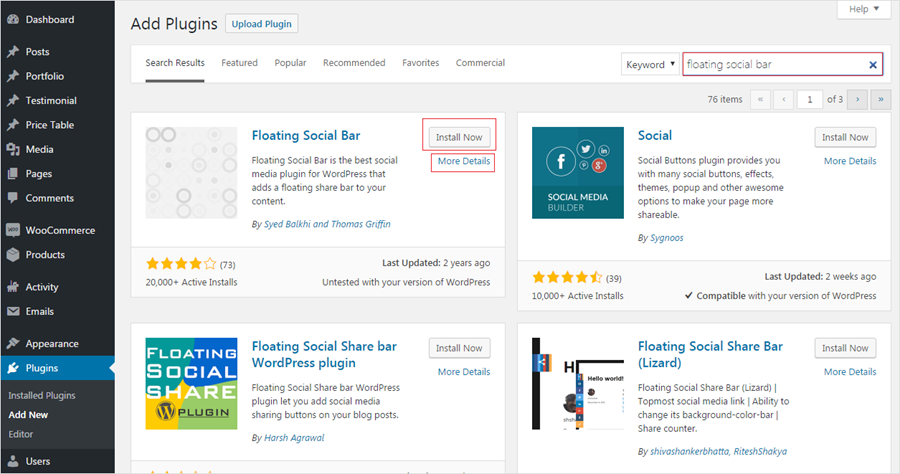Go to the next results page arrow
Screen dimensions: 900x474
858,99
